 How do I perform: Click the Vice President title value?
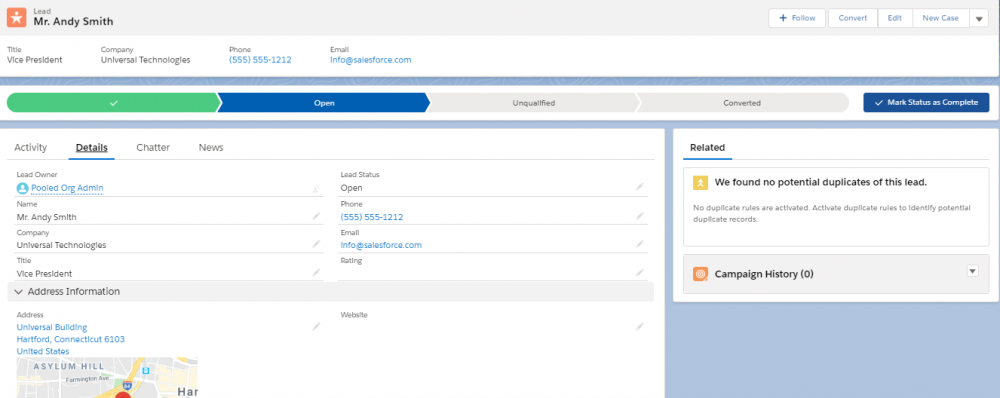44,274
